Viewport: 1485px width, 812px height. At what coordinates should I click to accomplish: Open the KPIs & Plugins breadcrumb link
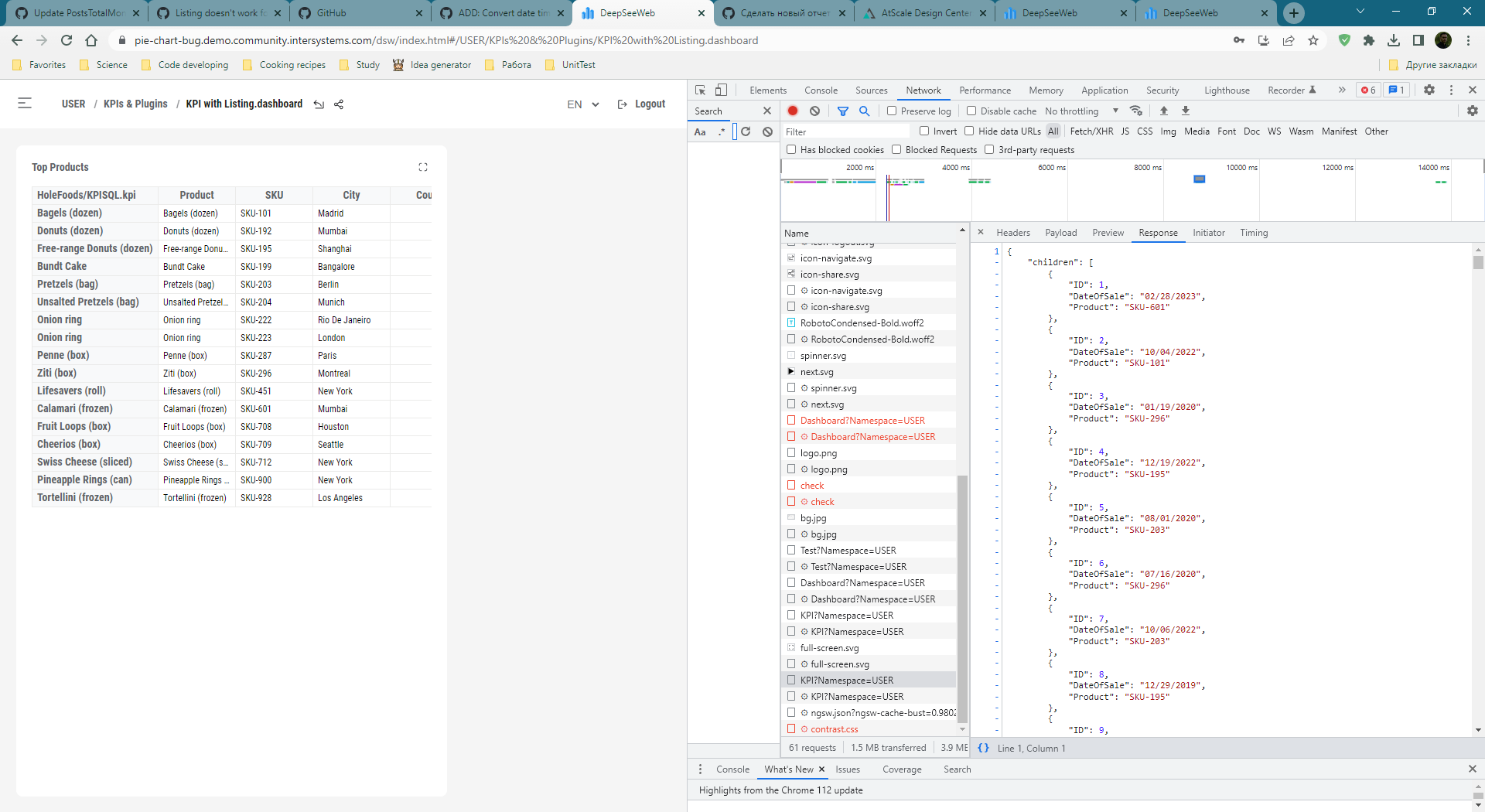pyautogui.click(x=135, y=104)
